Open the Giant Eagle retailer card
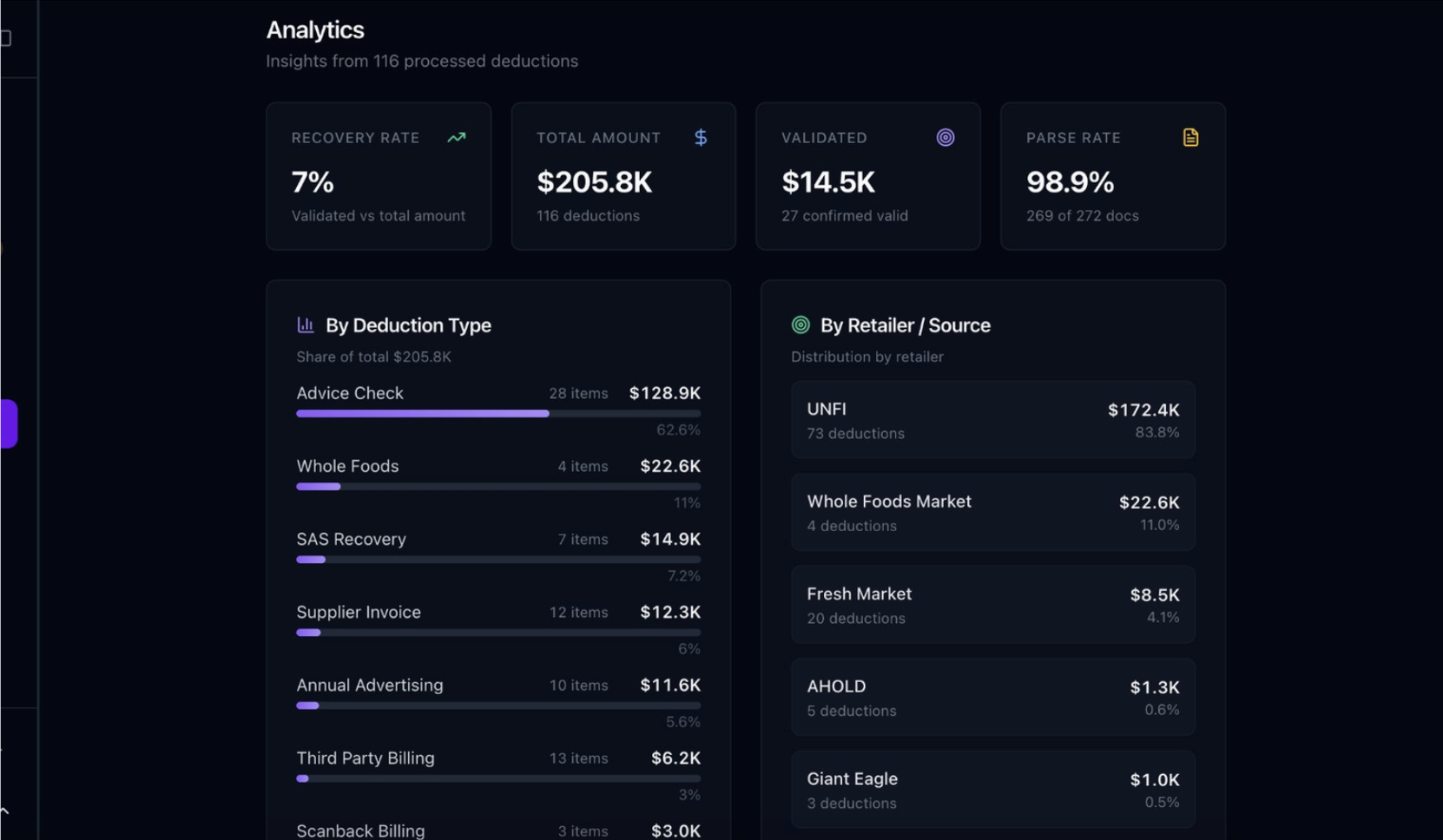Image resolution: width=1443 pixels, height=840 pixels. pyautogui.click(x=993, y=790)
